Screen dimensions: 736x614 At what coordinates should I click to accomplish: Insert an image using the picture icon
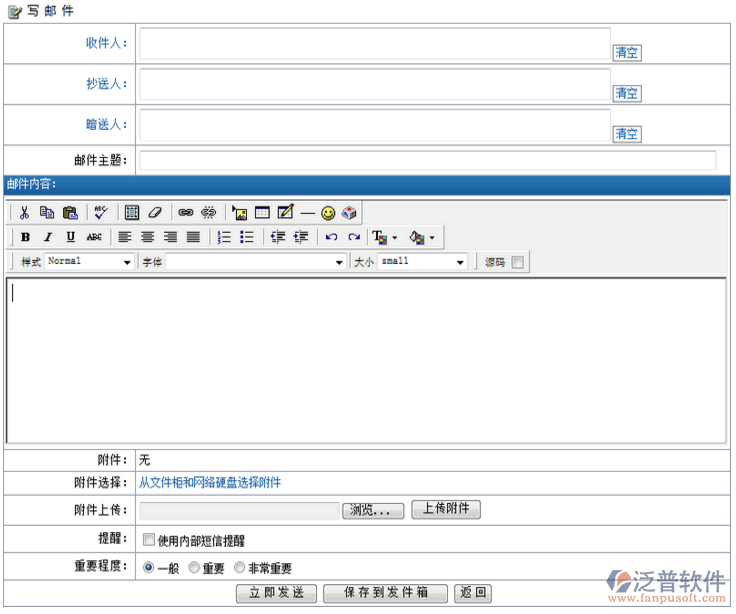point(239,213)
